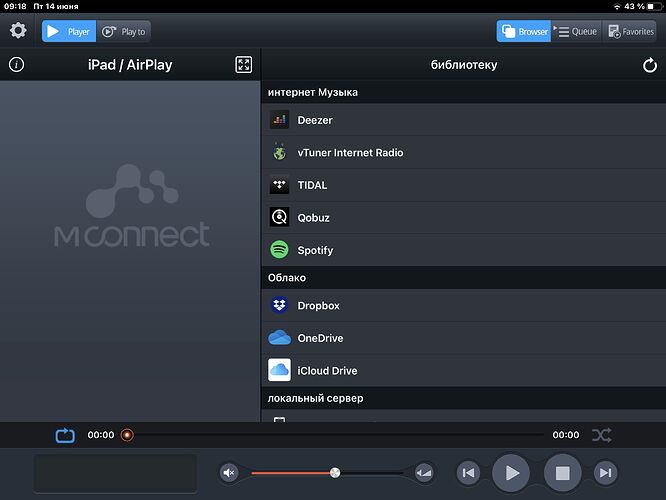Click the Deezer service icon

click(x=279, y=120)
